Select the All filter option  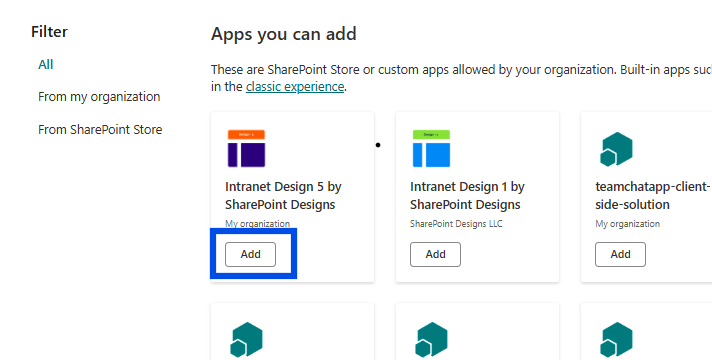tap(45, 64)
